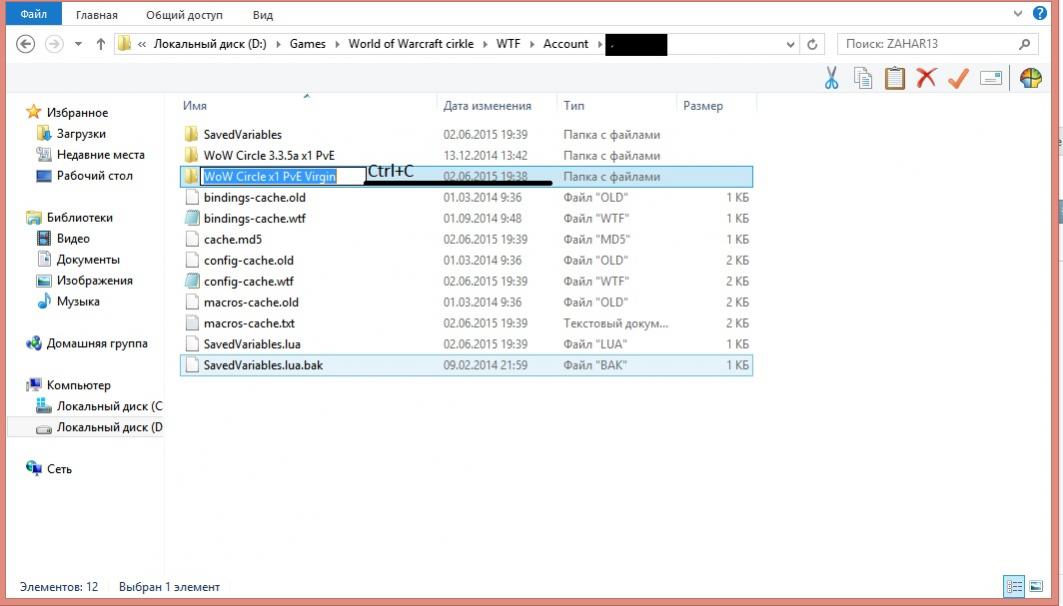The image size is (1063, 606).
Task: Click the red X Delete icon
Action: (x=926, y=78)
